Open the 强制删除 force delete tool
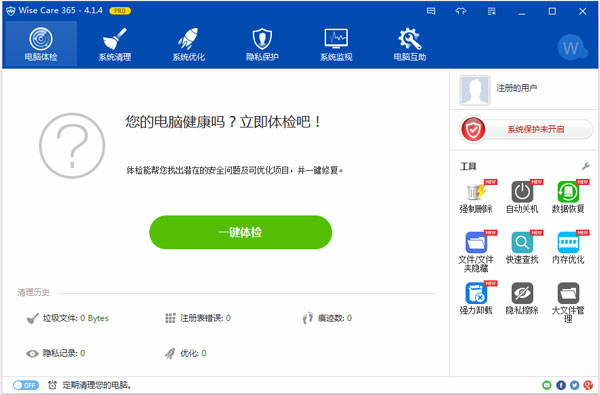 point(476,197)
